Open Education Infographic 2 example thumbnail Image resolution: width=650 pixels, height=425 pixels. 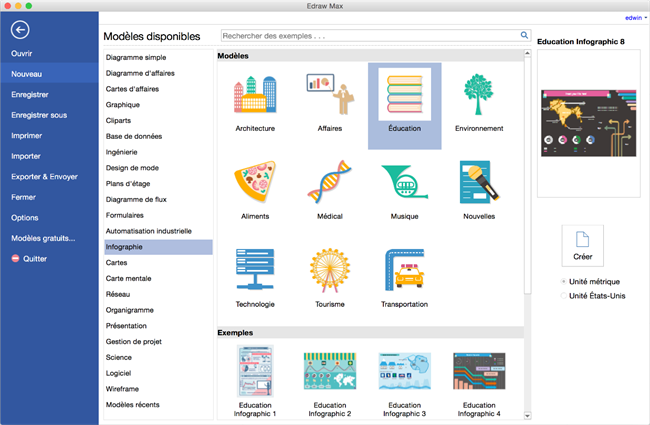330,371
